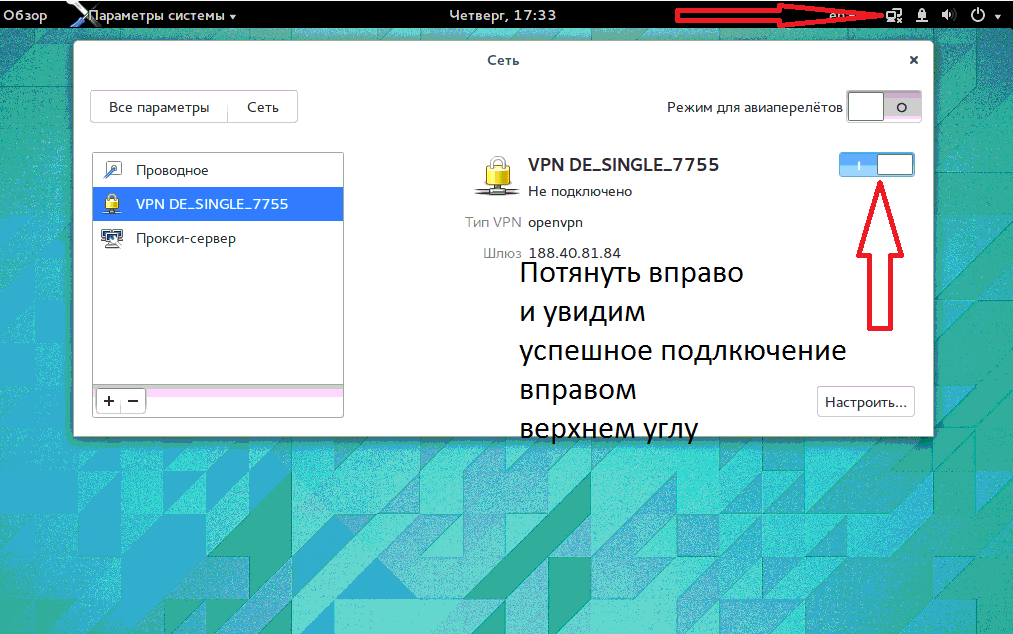Viewport: 1013px width, 634px height.
Task: Remove selected connection with minus button
Action: (132, 401)
